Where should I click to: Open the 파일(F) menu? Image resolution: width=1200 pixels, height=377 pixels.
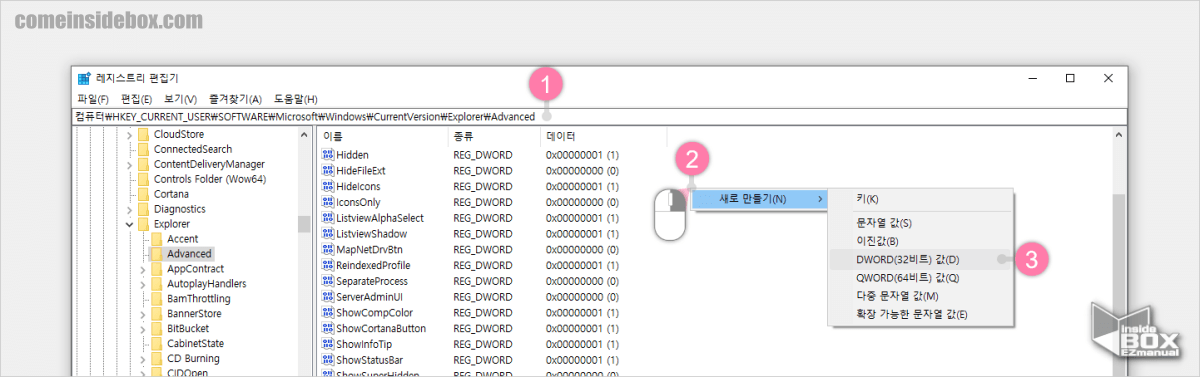93,99
